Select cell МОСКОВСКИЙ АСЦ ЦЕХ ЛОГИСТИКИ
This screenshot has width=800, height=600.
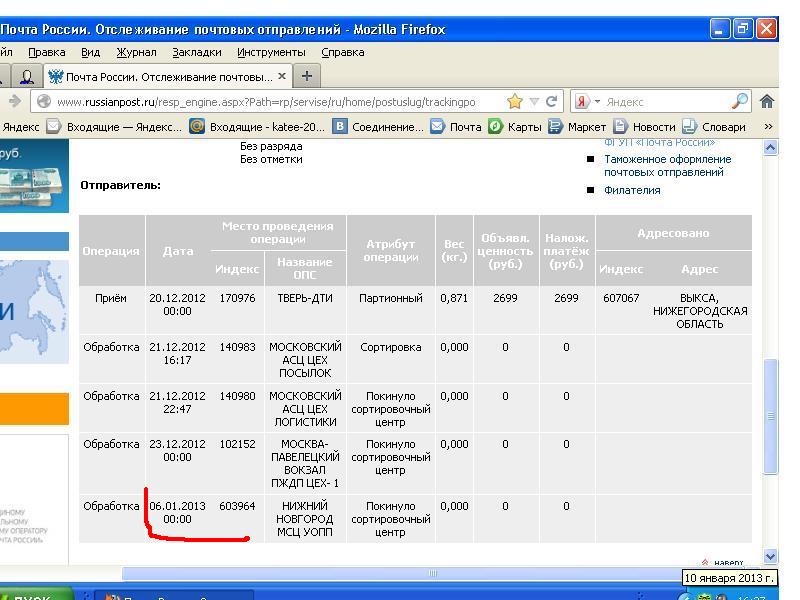(305, 409)
